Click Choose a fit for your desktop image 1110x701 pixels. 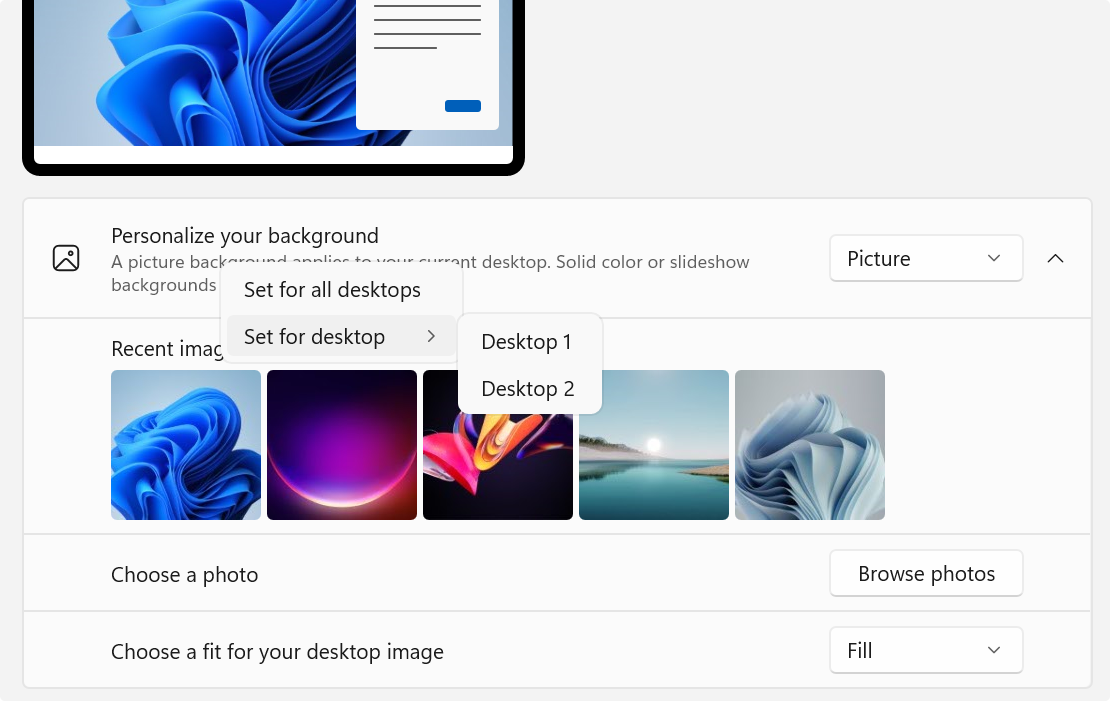(277, 650)
